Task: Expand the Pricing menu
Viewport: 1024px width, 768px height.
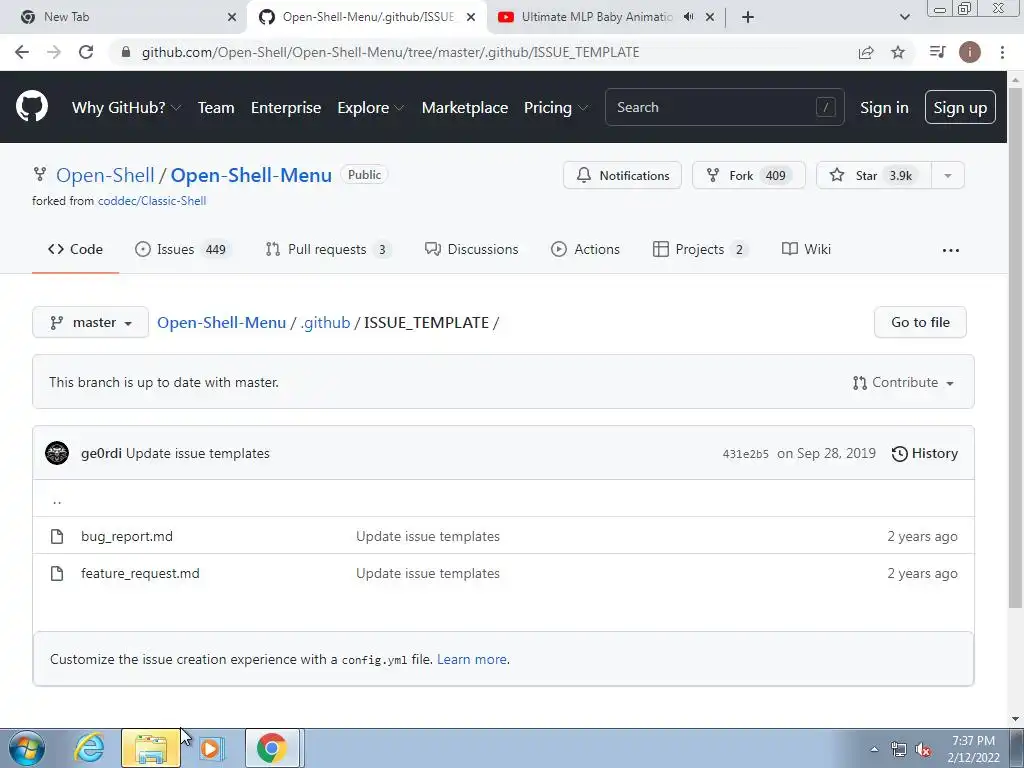Action: point(555,108)
